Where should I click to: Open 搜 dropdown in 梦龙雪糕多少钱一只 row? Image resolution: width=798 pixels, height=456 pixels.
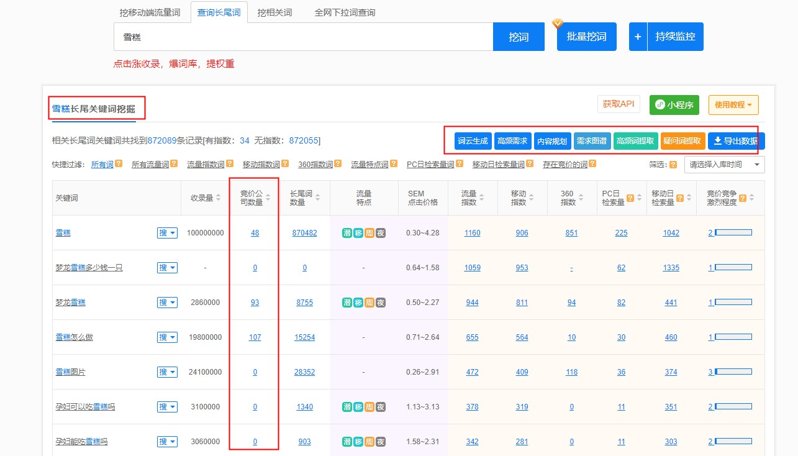pos(167,268)
